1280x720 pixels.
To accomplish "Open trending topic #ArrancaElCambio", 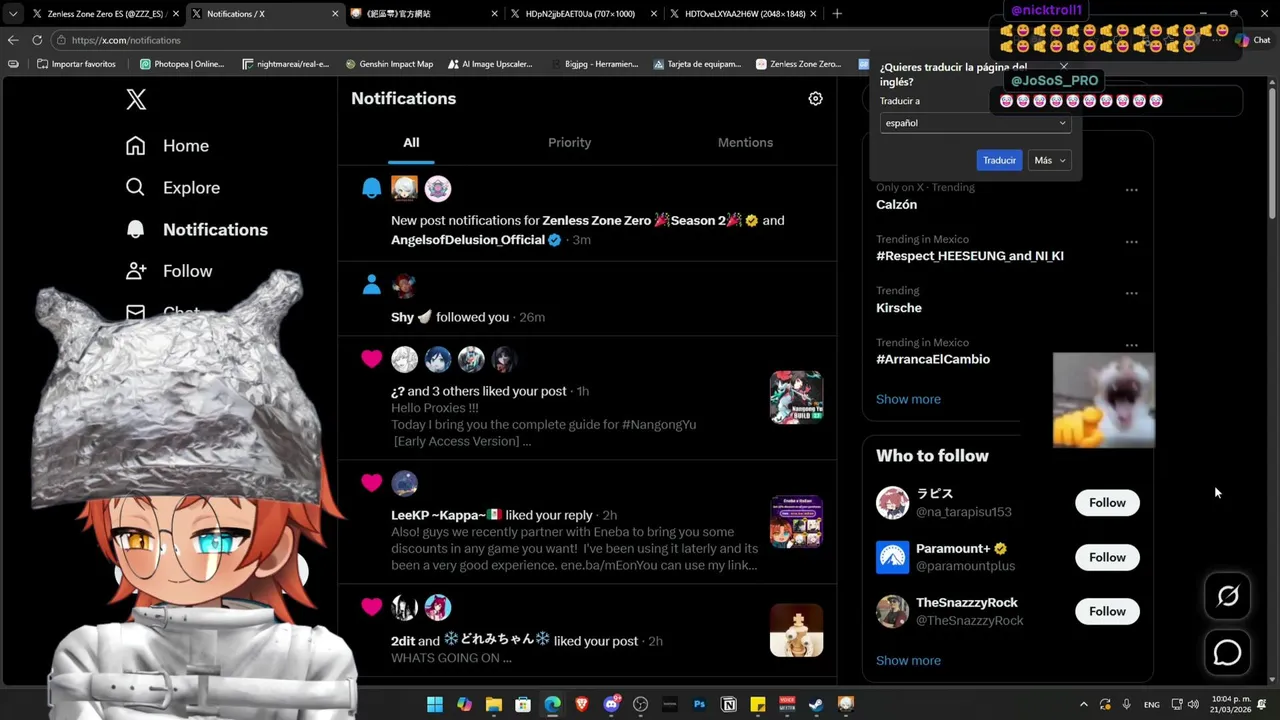I will point(933,359).
